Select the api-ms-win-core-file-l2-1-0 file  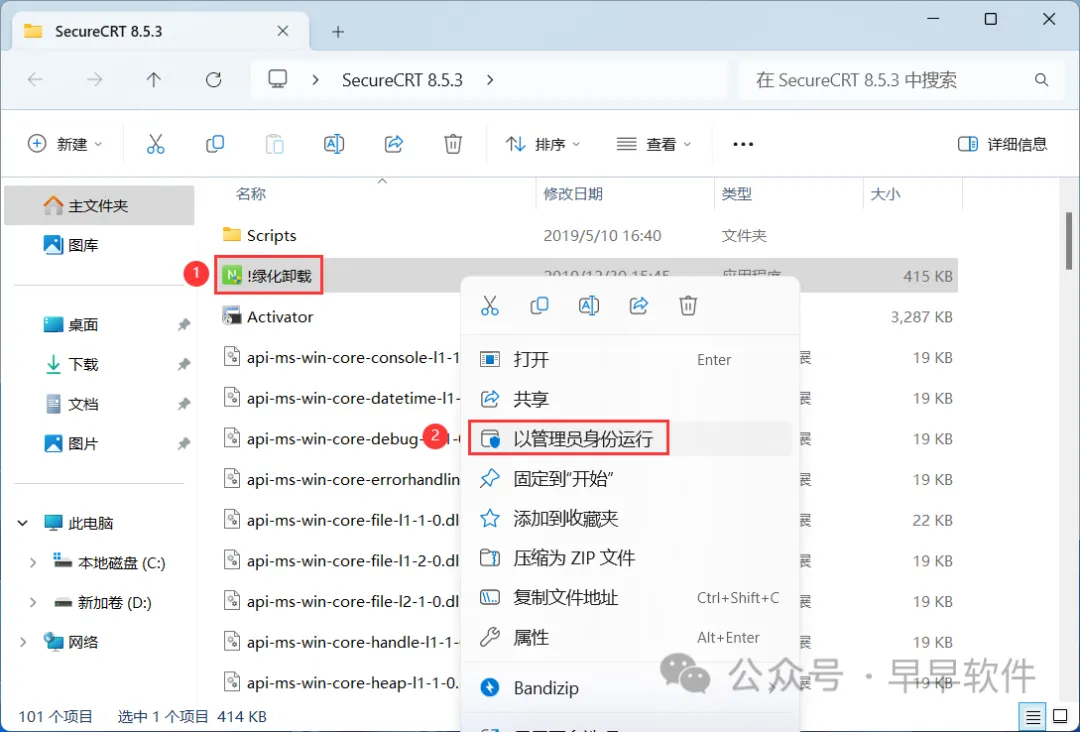click(x=342, y=602)
